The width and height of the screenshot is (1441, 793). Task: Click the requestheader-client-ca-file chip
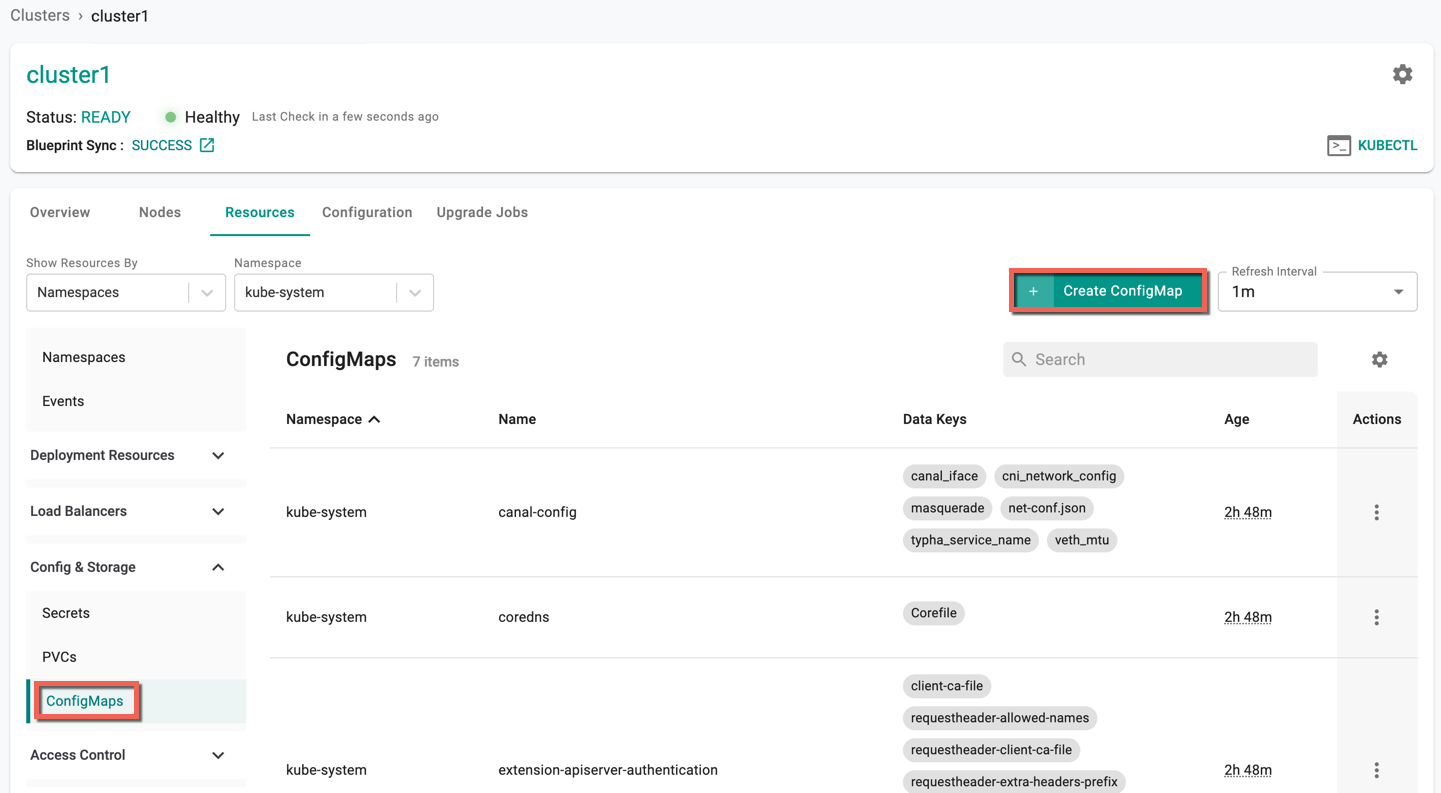pos(991,750)
